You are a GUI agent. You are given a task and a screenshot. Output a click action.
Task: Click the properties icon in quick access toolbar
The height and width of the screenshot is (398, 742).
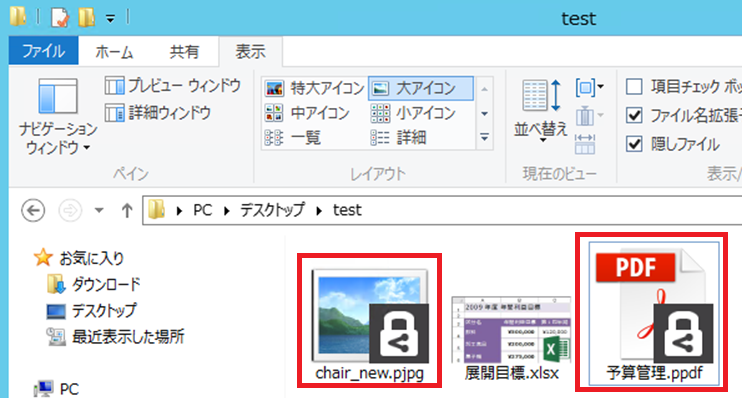pyautogui.click(x=60, y=18)
